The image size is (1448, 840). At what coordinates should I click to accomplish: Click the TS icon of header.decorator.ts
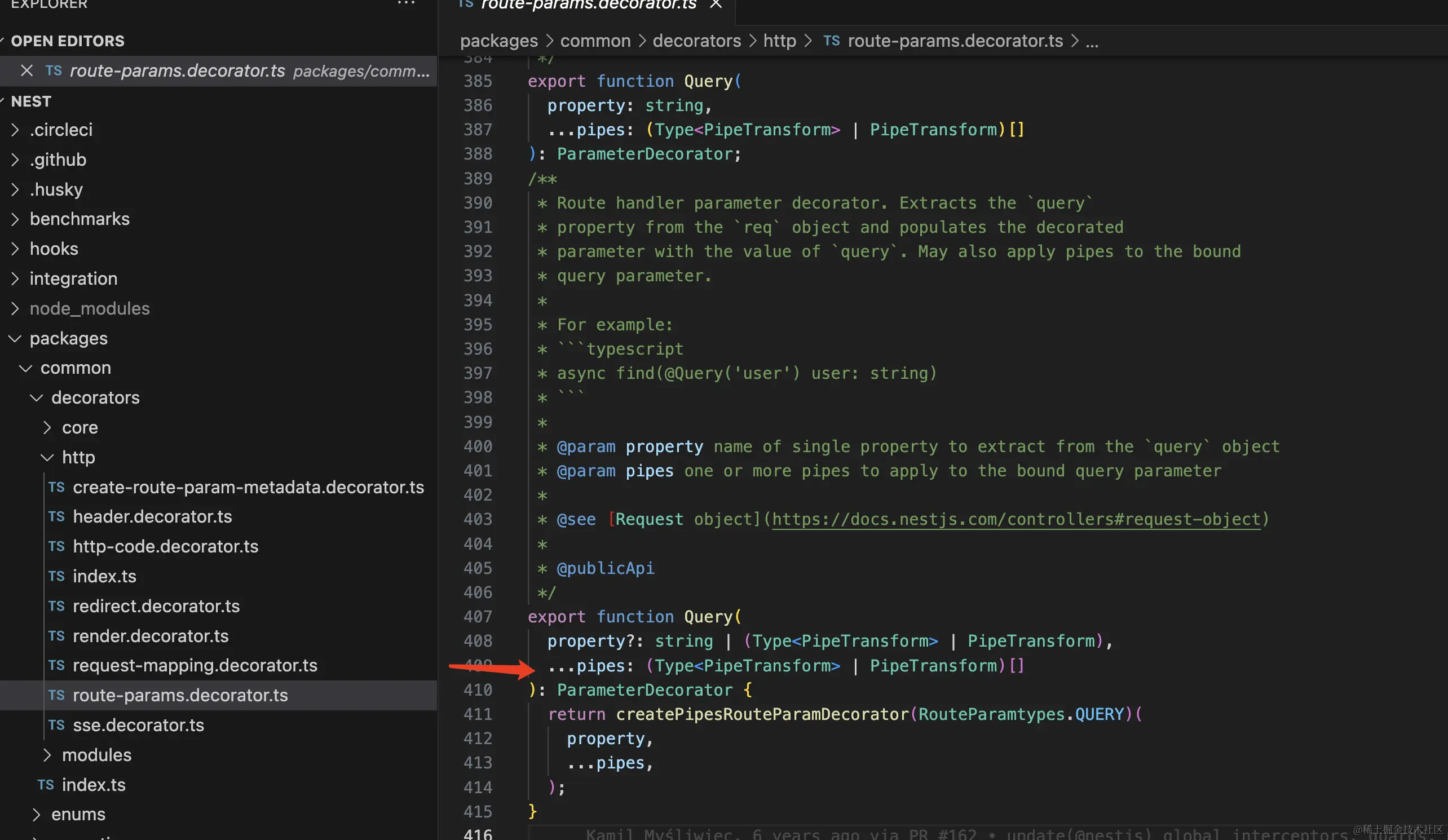coord(56,516)
